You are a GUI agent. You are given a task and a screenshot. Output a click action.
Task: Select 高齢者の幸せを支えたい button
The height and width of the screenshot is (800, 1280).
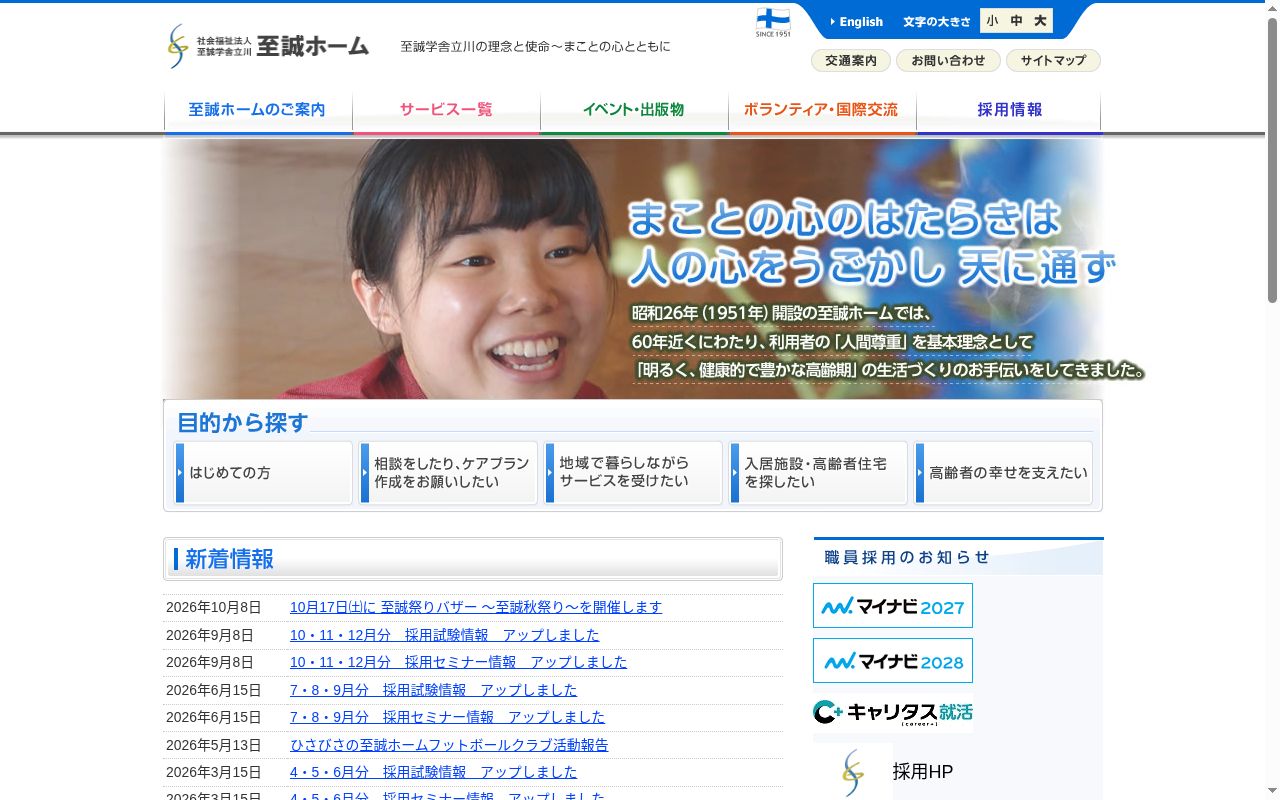[x=1003, y=473]
